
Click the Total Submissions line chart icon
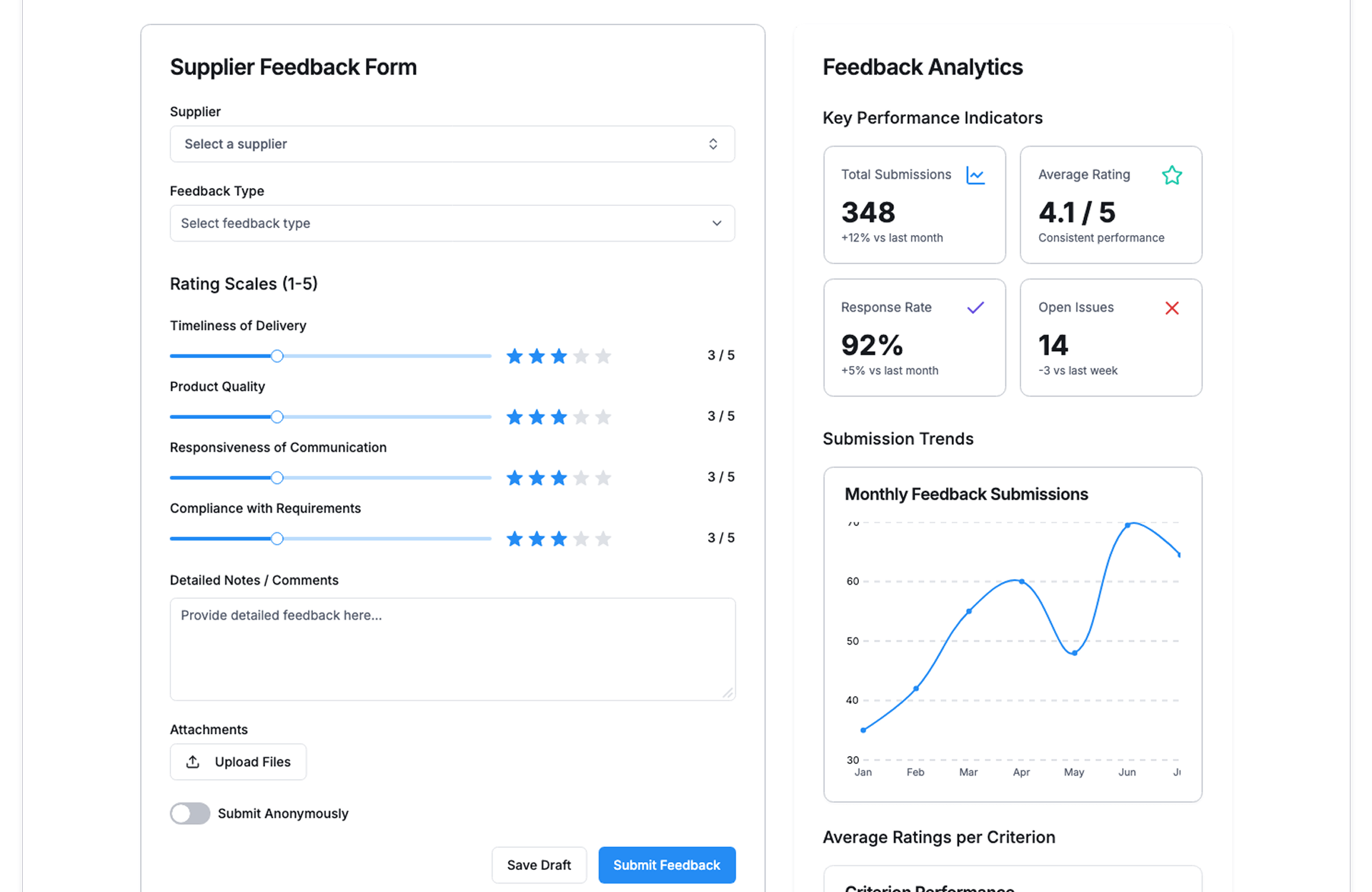[x=975, y=175]
